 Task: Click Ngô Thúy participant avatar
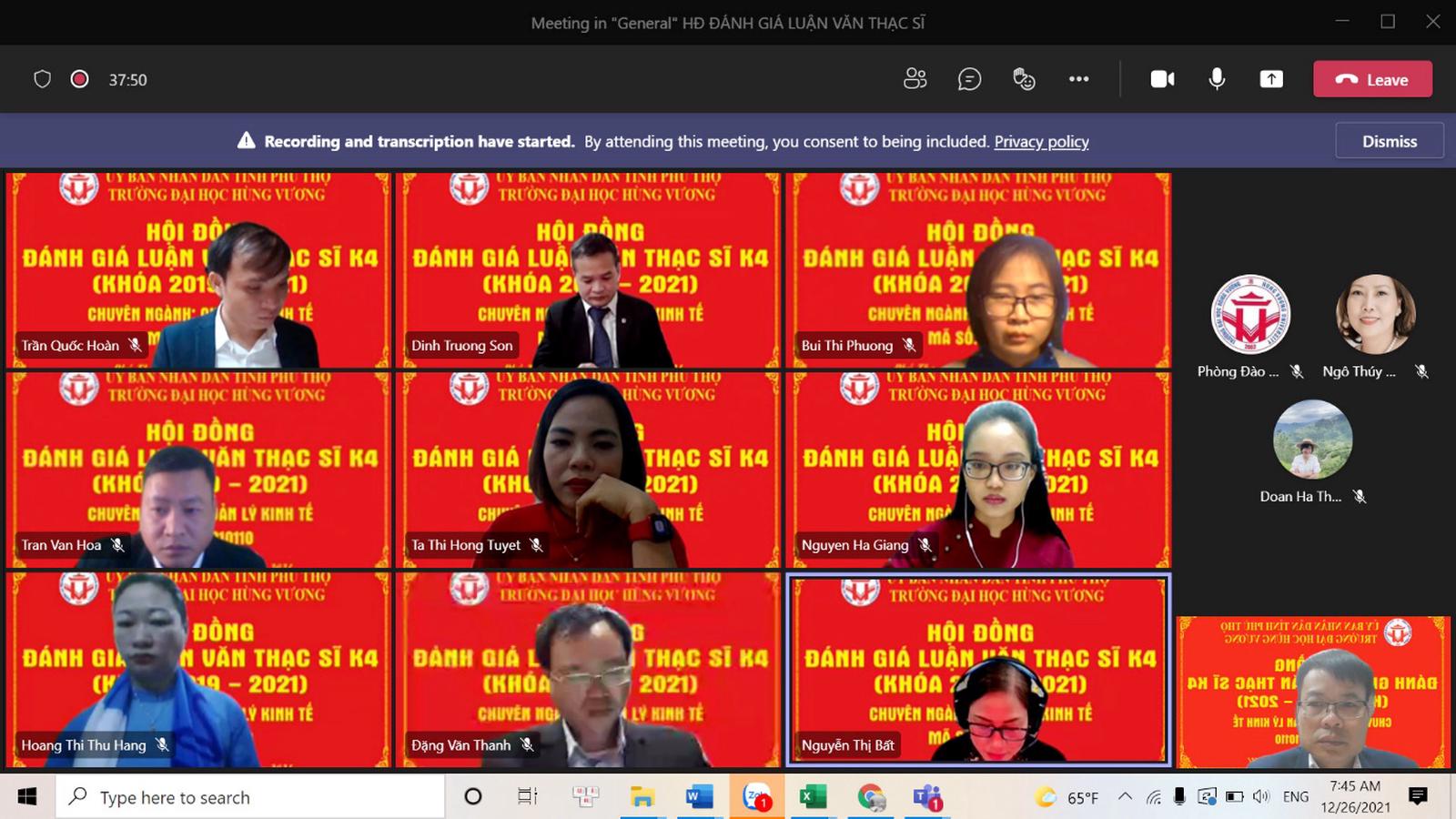click(x=1375, y=315)
